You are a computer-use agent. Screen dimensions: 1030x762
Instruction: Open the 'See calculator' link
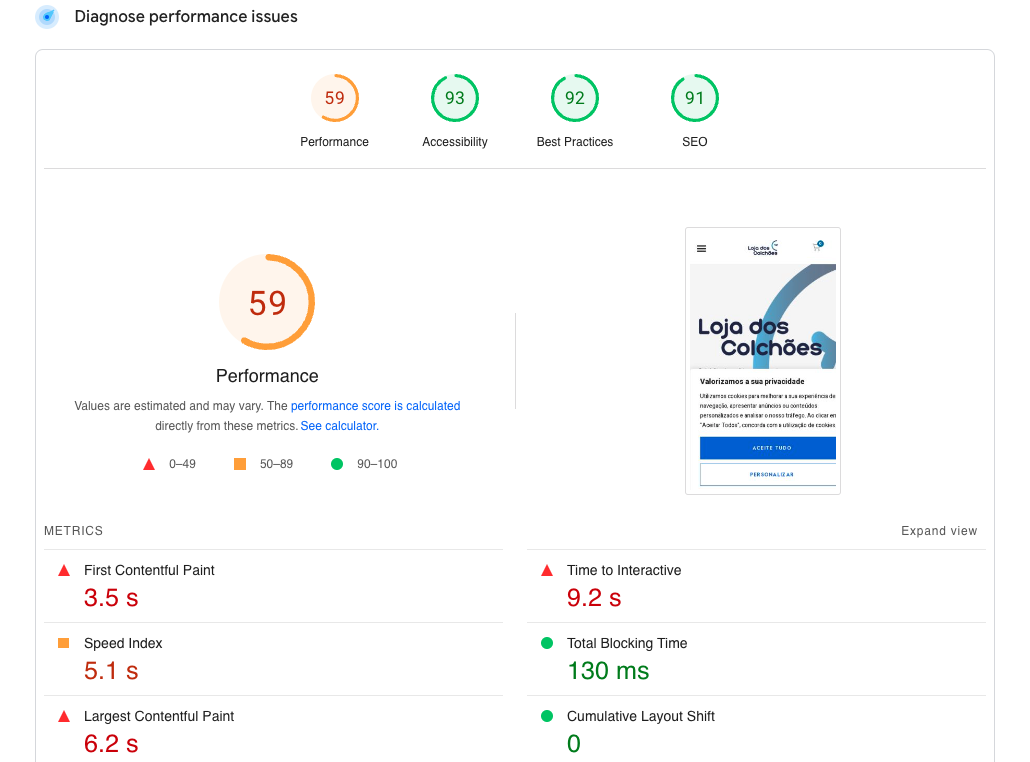339,426
